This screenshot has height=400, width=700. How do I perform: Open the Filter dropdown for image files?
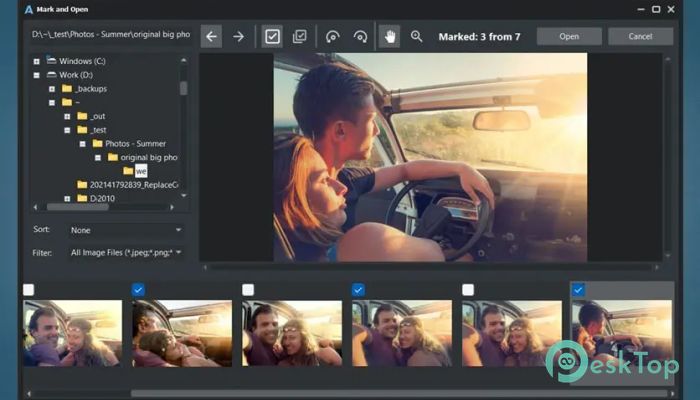pos(125,253)
